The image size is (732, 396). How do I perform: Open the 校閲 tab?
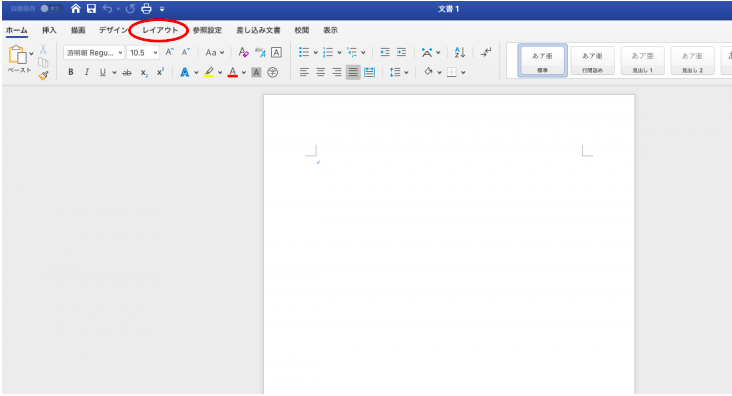pyautogui.click(x=302, y=30)
